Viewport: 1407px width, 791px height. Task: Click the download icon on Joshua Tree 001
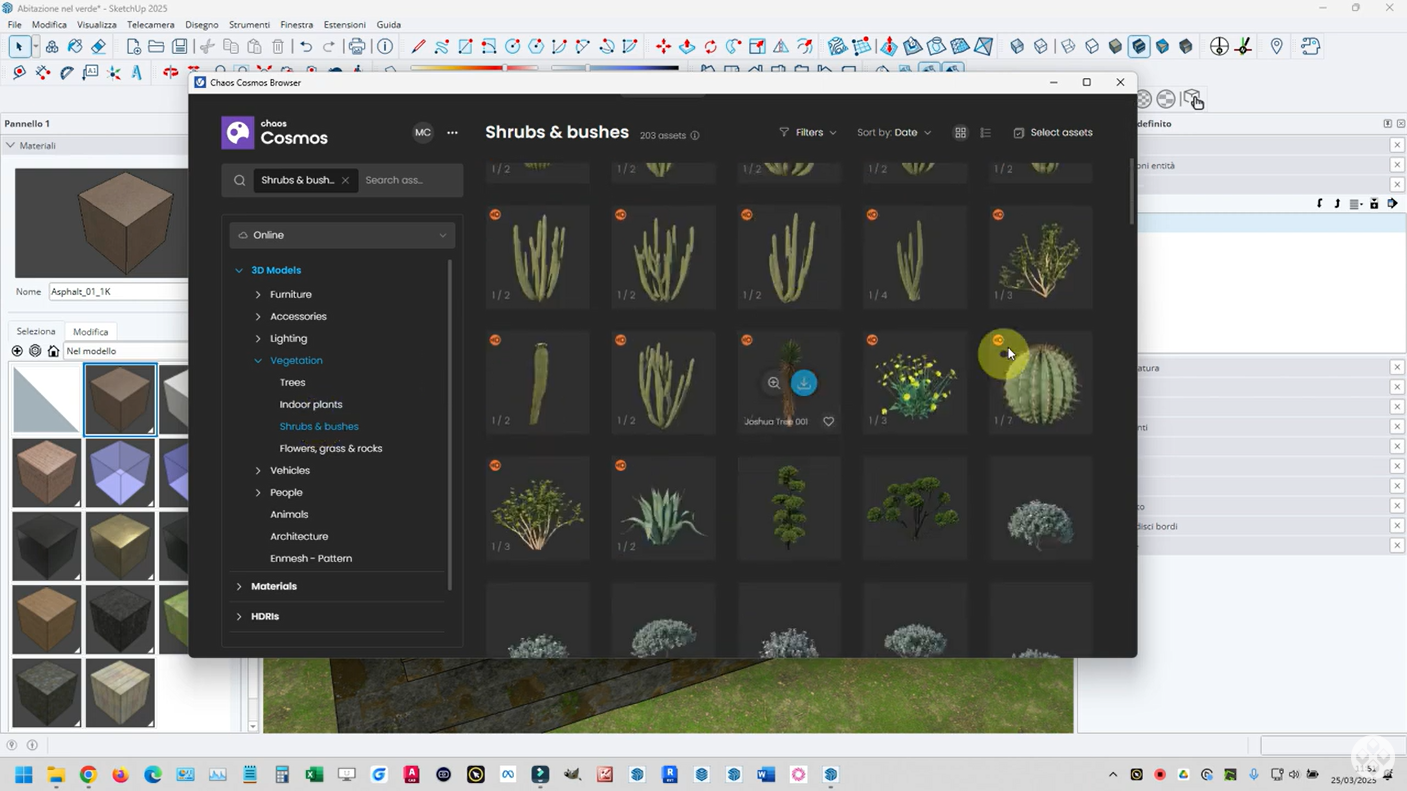point(804,383)
